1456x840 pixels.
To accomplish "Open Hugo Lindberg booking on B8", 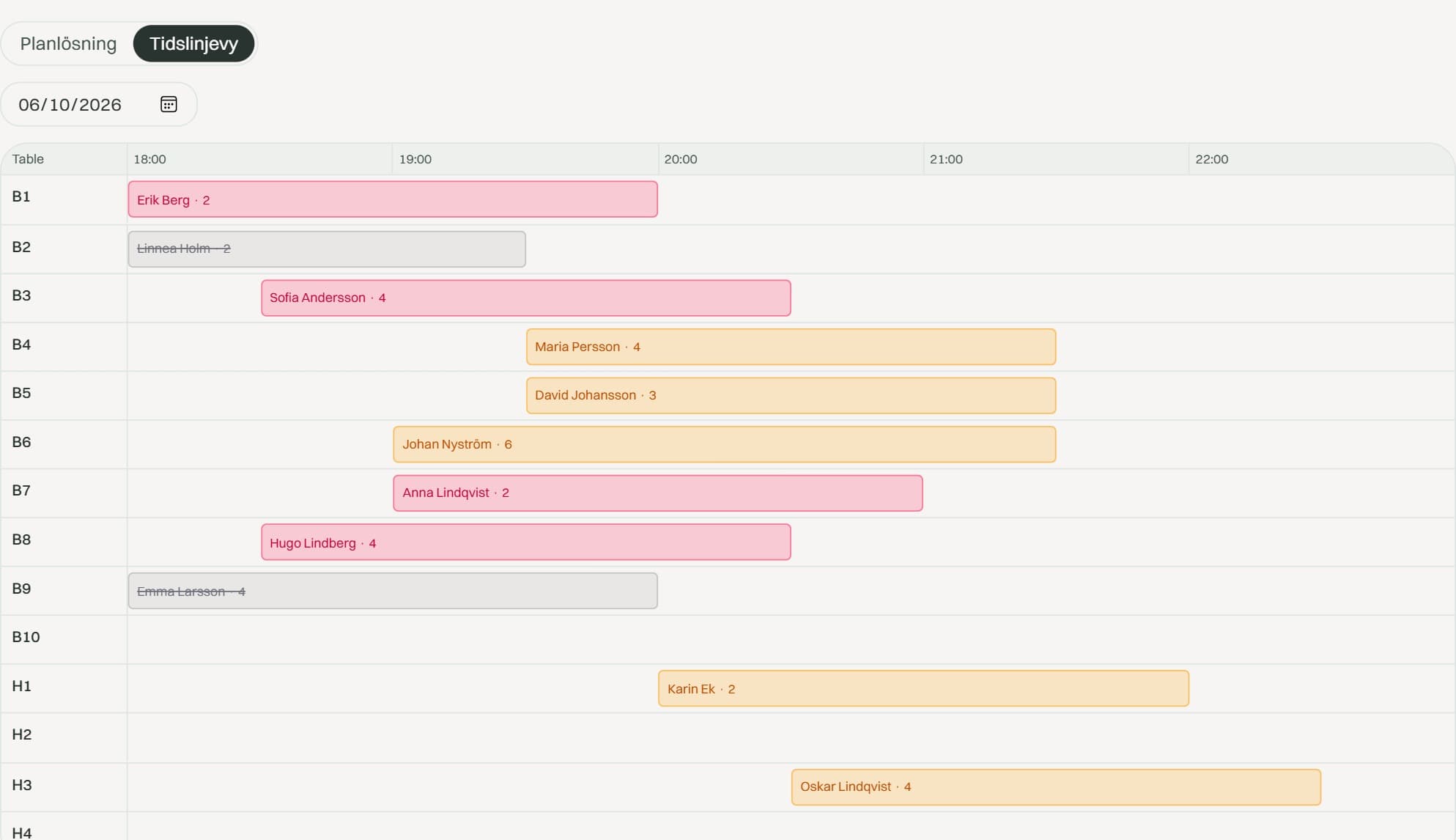I will point(526,542).
